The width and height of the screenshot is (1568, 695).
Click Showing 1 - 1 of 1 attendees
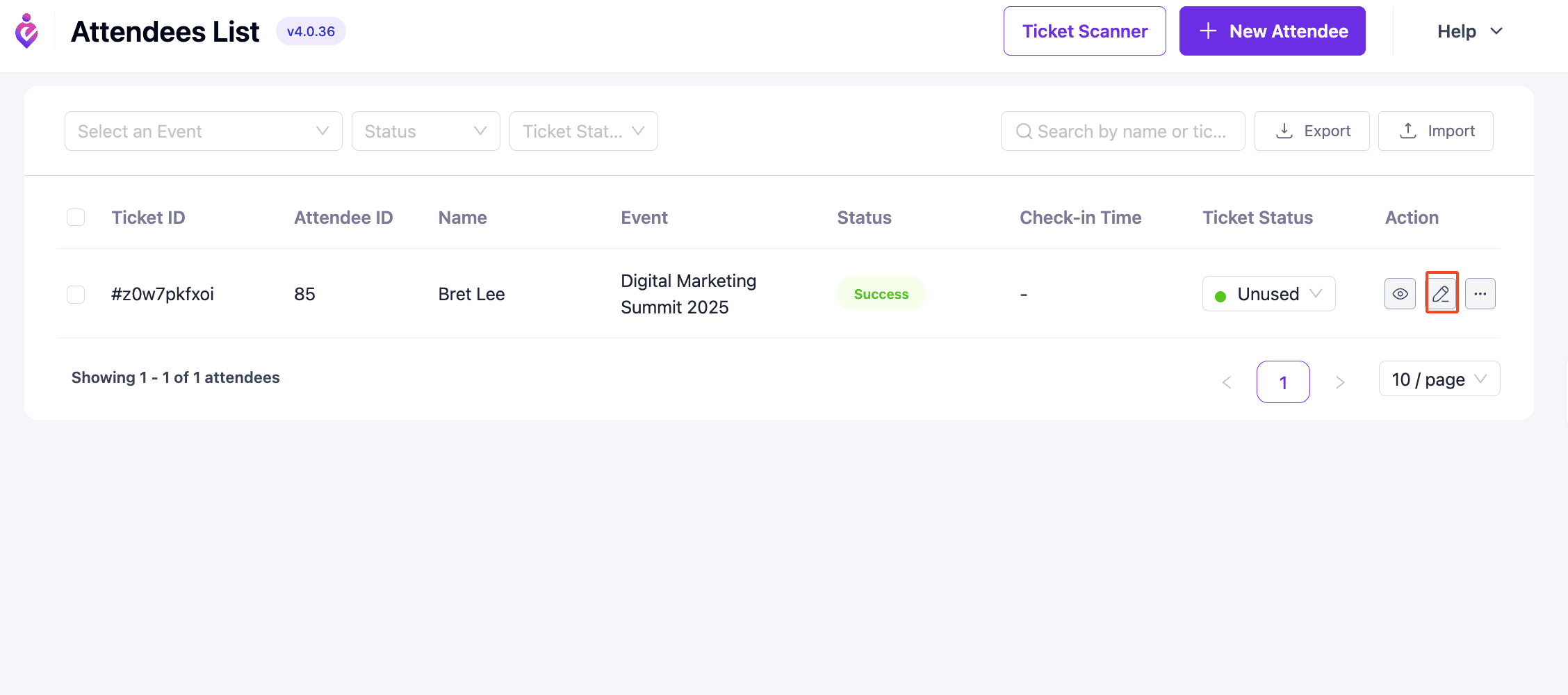(176, 377)
